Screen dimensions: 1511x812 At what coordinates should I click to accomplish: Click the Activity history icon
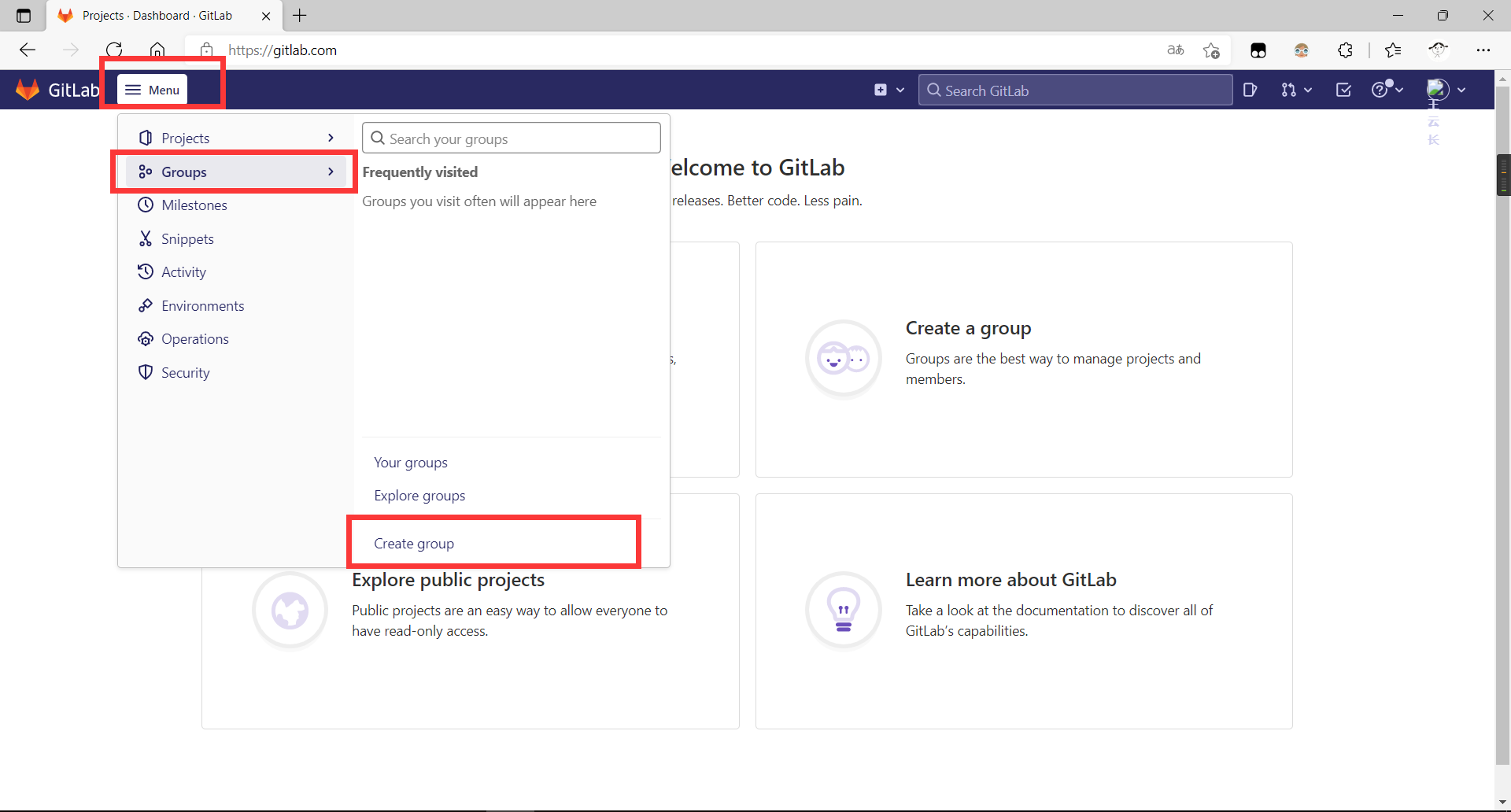tap(146, 272)
